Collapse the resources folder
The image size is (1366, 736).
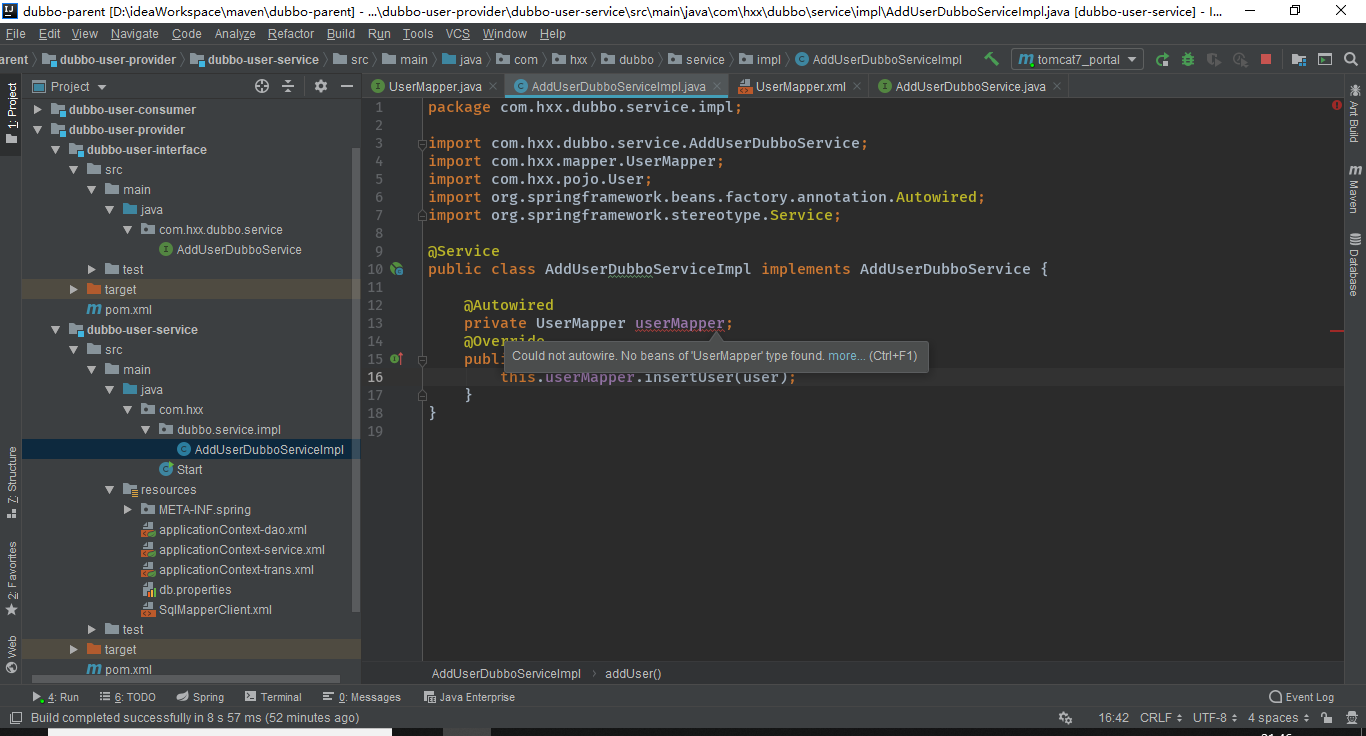[x=110, y=490]
